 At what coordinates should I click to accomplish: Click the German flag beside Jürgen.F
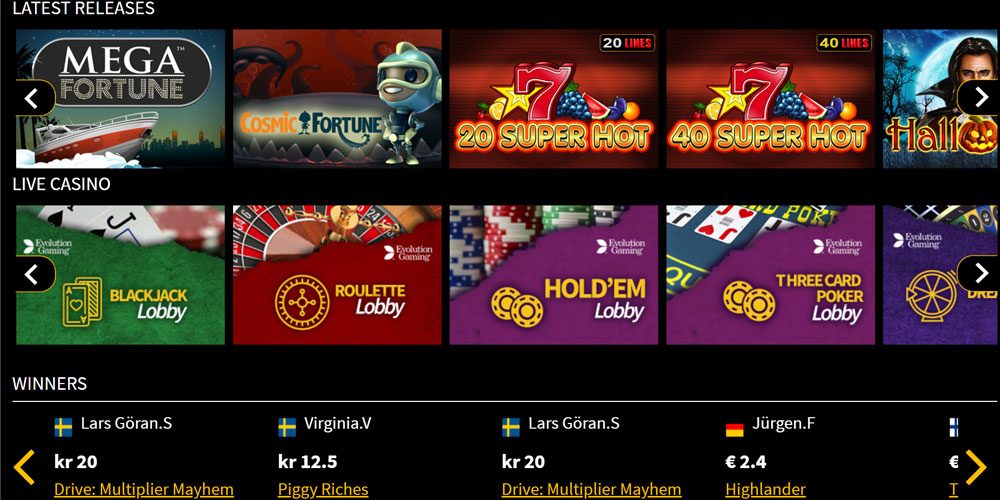point(735,427)
